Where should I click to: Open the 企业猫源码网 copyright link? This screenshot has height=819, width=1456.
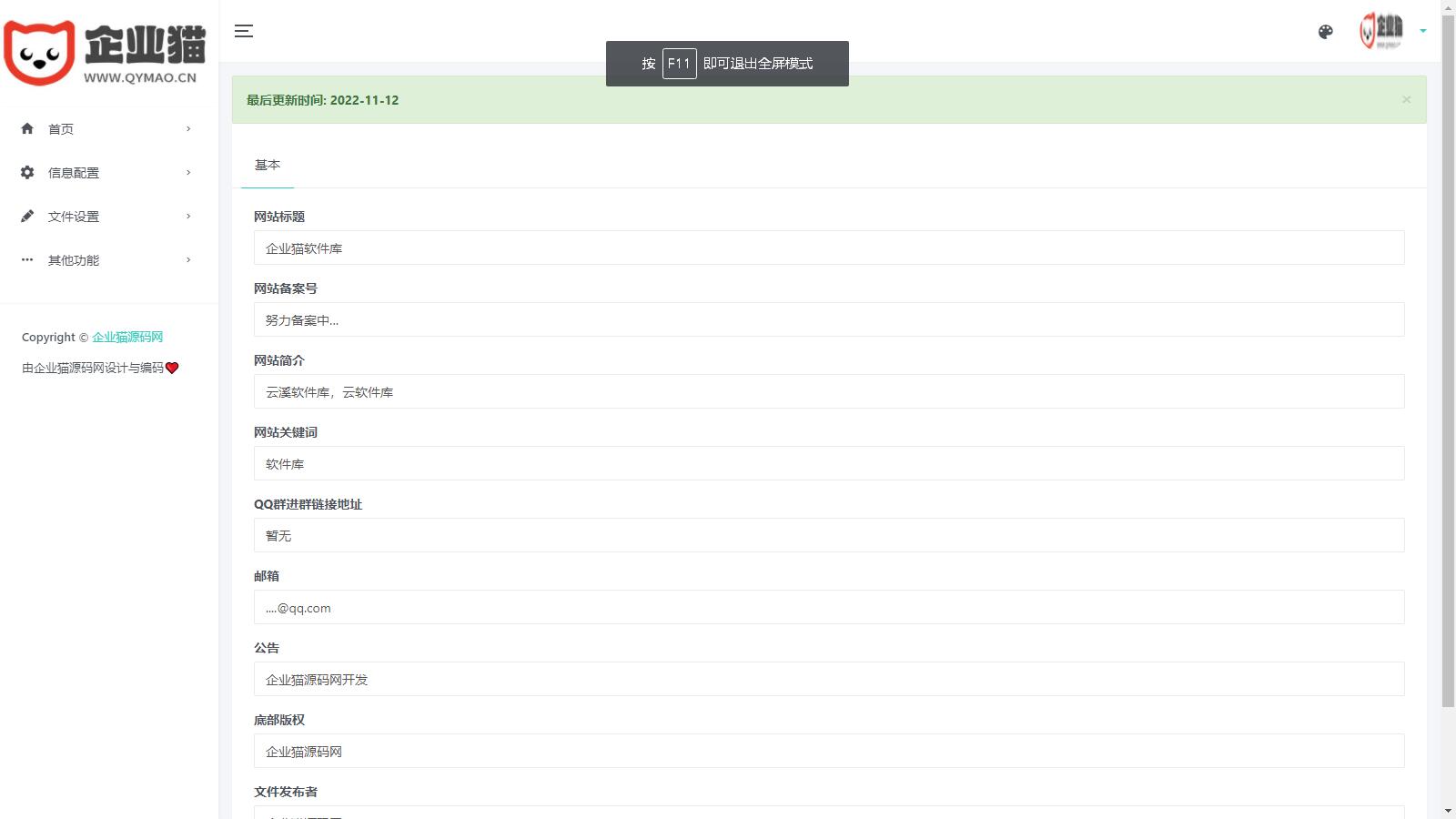pos(127,337)
